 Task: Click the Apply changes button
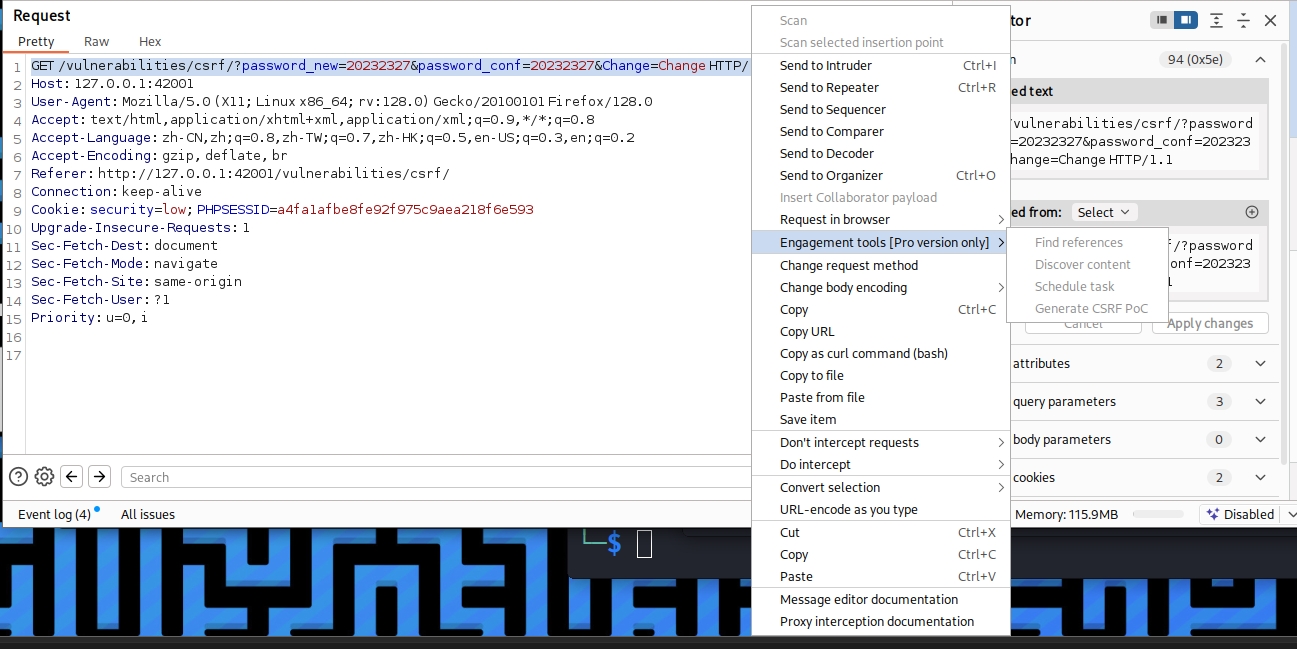[1210, 323]
